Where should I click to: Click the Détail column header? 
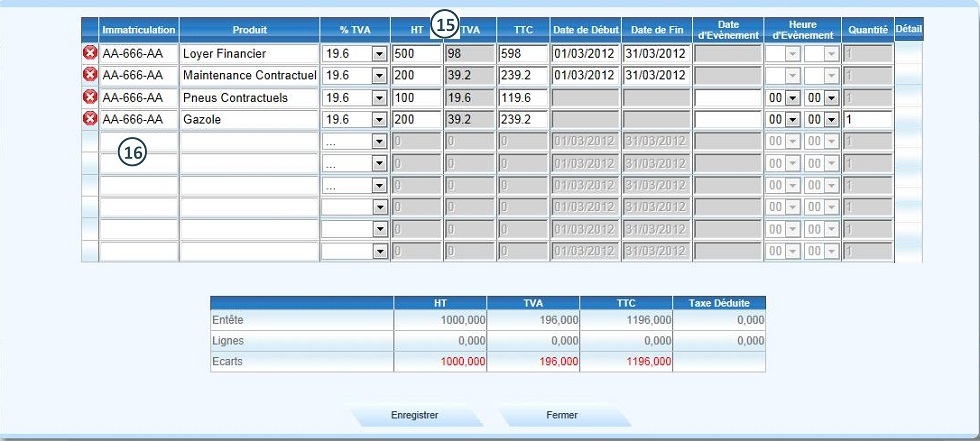point(909,29)
